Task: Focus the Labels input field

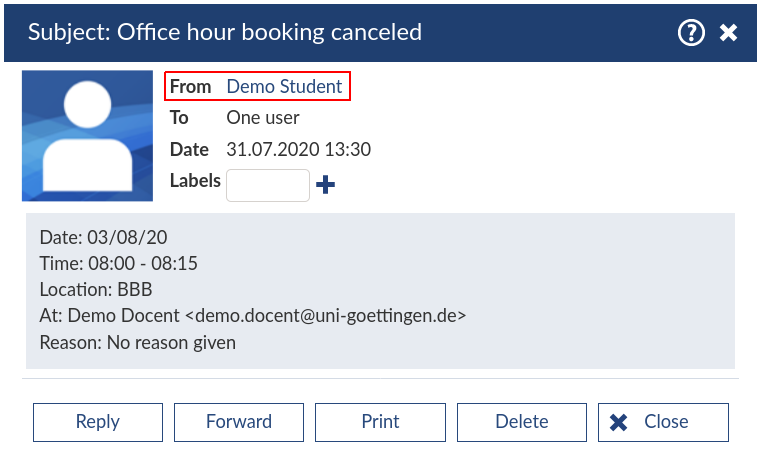Action: click(268, 185)
